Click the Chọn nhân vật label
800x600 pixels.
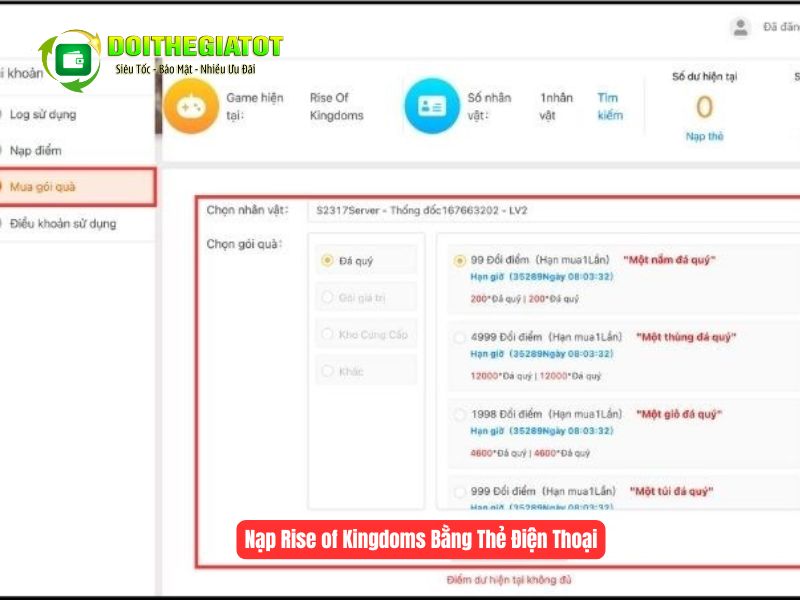pyautogui.click(x=247, y=210)
